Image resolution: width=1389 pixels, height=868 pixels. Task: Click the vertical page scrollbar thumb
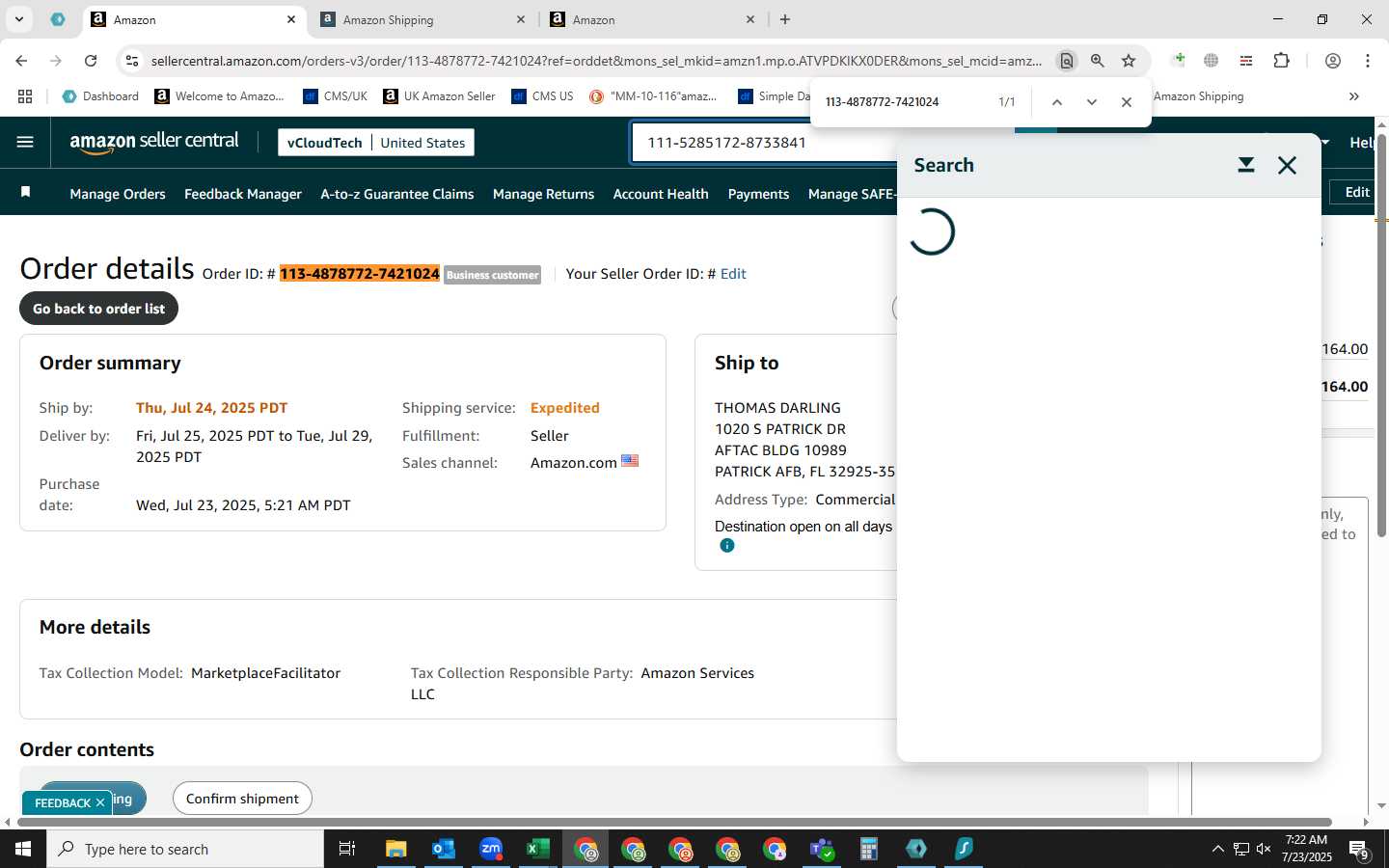(1381, 336)
